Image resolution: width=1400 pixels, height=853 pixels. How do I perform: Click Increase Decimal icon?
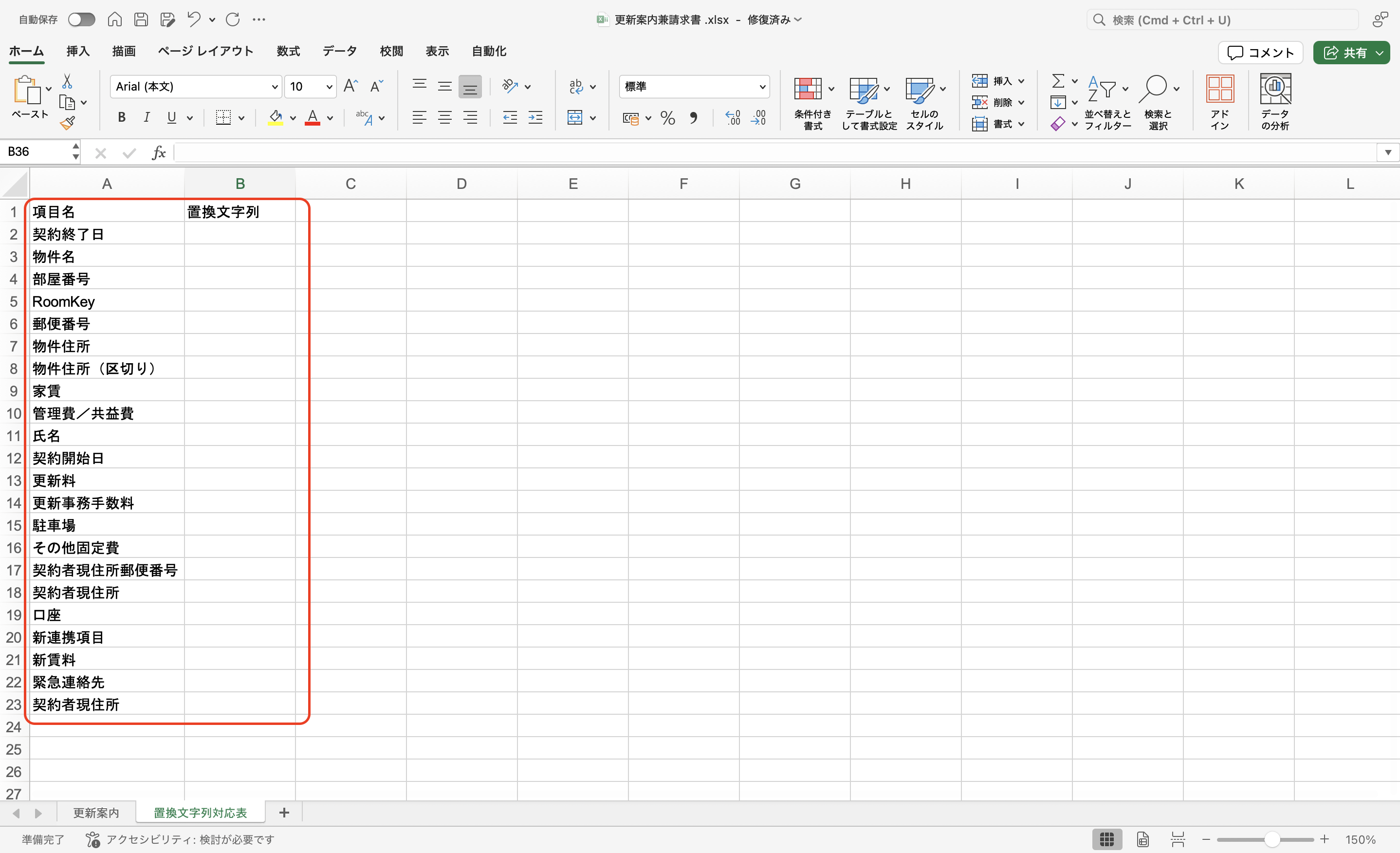pos(733,118)
